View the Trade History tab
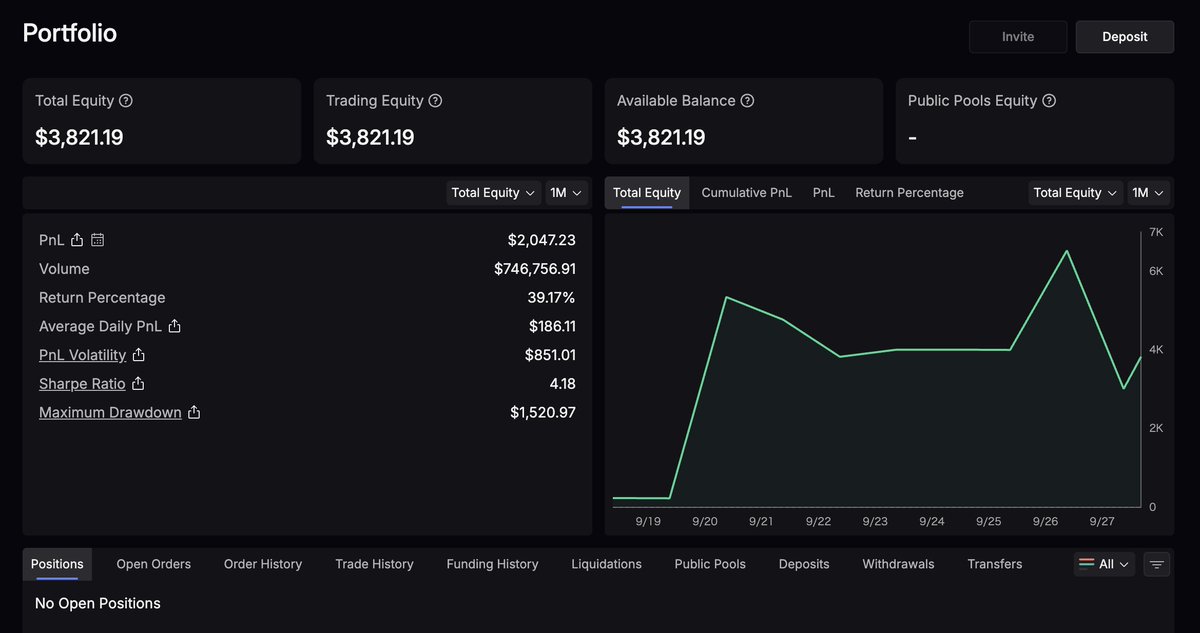The image size is (1200, 633). [x=374, y=564]
